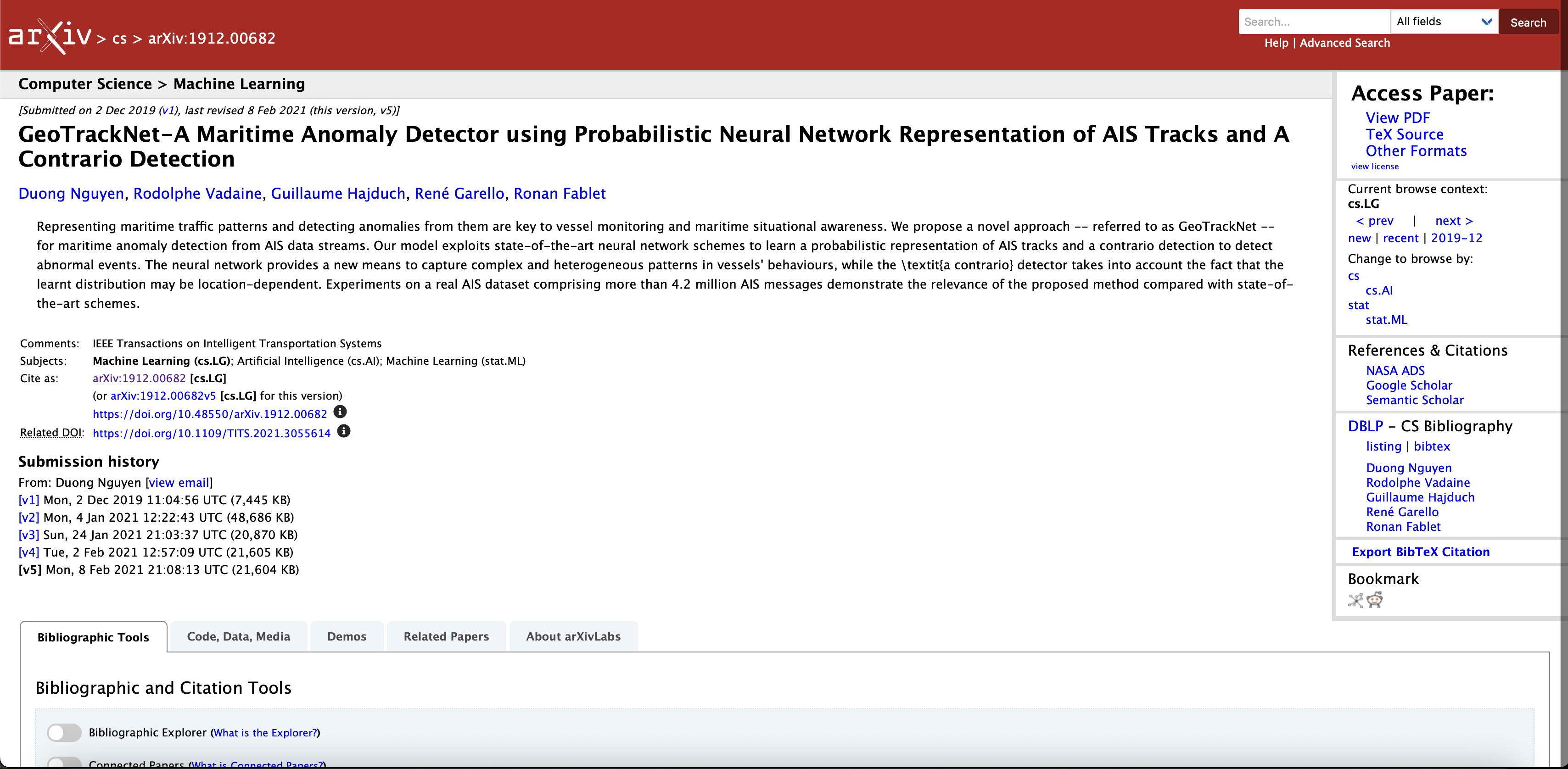
Task: Click the BibSonomy bookmark icon
Action: click(x=1355, y=601)
